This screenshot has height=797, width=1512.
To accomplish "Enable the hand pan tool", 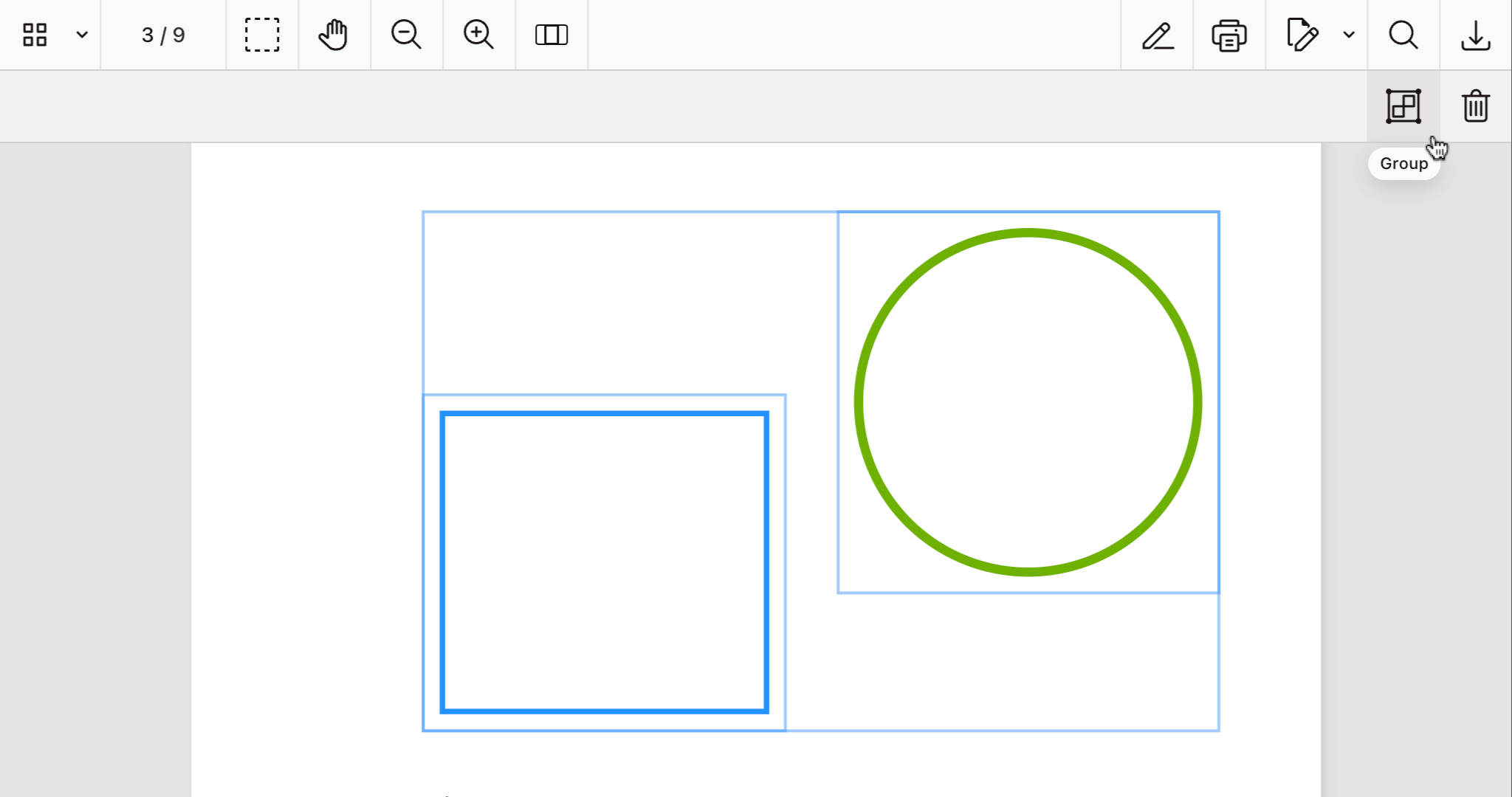I will point(333,34).
